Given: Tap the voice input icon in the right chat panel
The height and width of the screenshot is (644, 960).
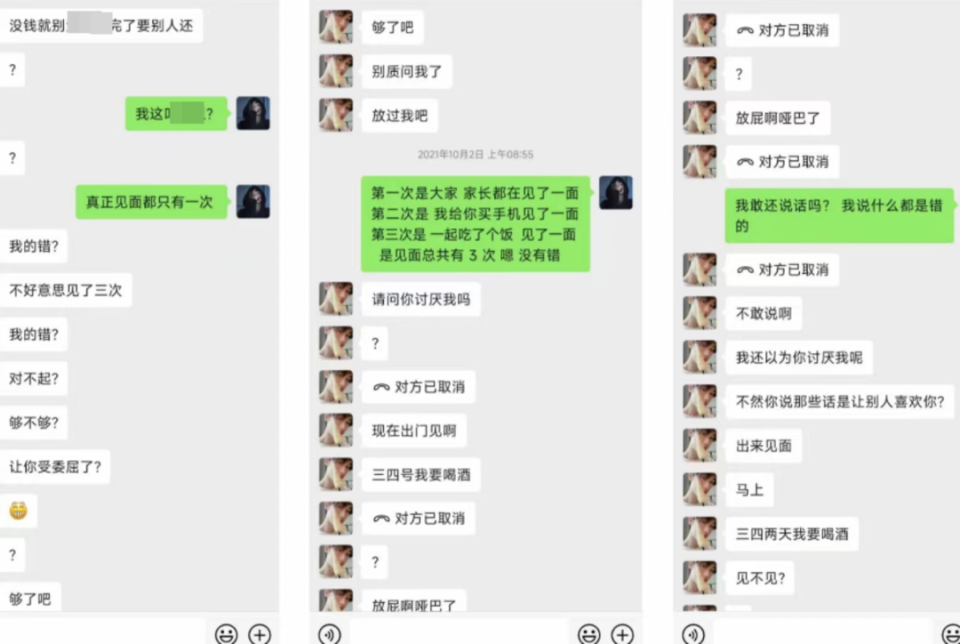Looking at the screenshot, I should coord(693,634).
